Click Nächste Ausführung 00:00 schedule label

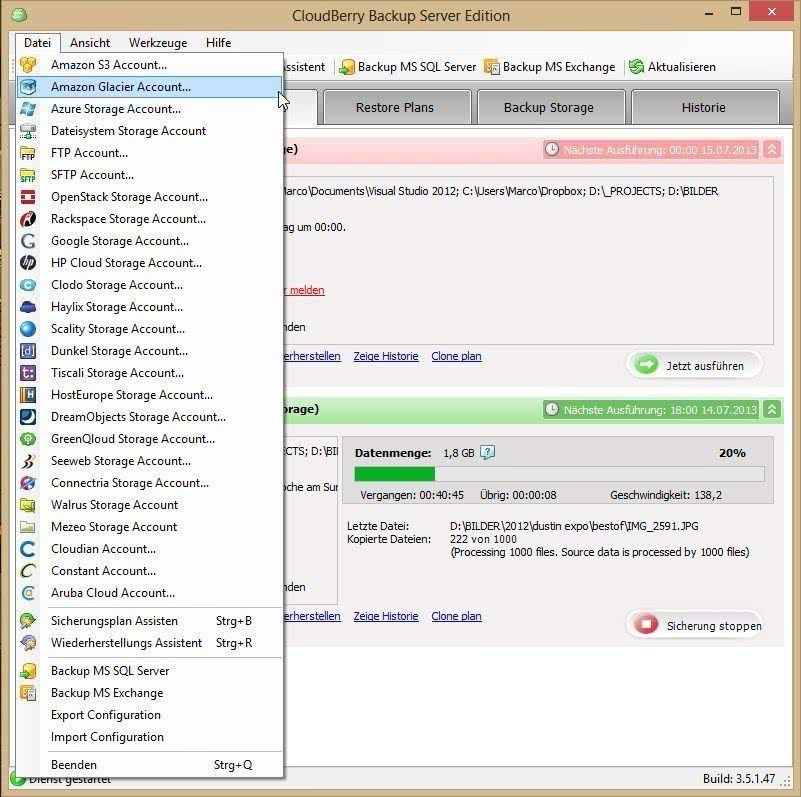(651, 150)
